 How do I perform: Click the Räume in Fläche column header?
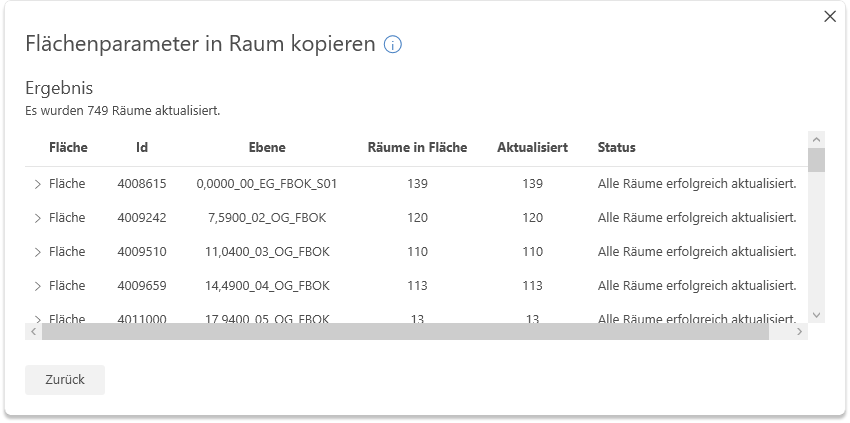(x=417, y=148)
